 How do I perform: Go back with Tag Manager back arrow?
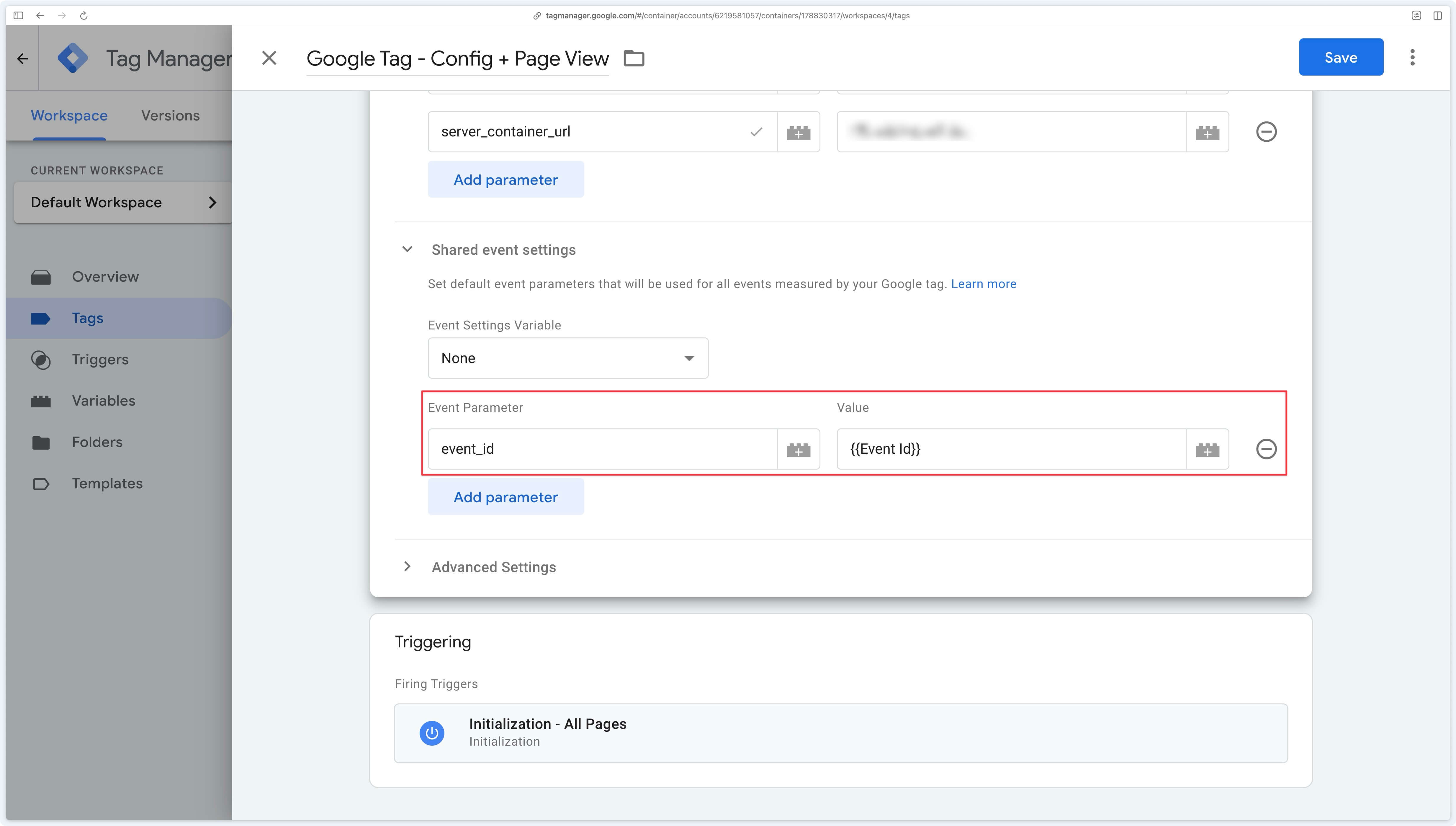pyautogui.click(x=23, y=58)
